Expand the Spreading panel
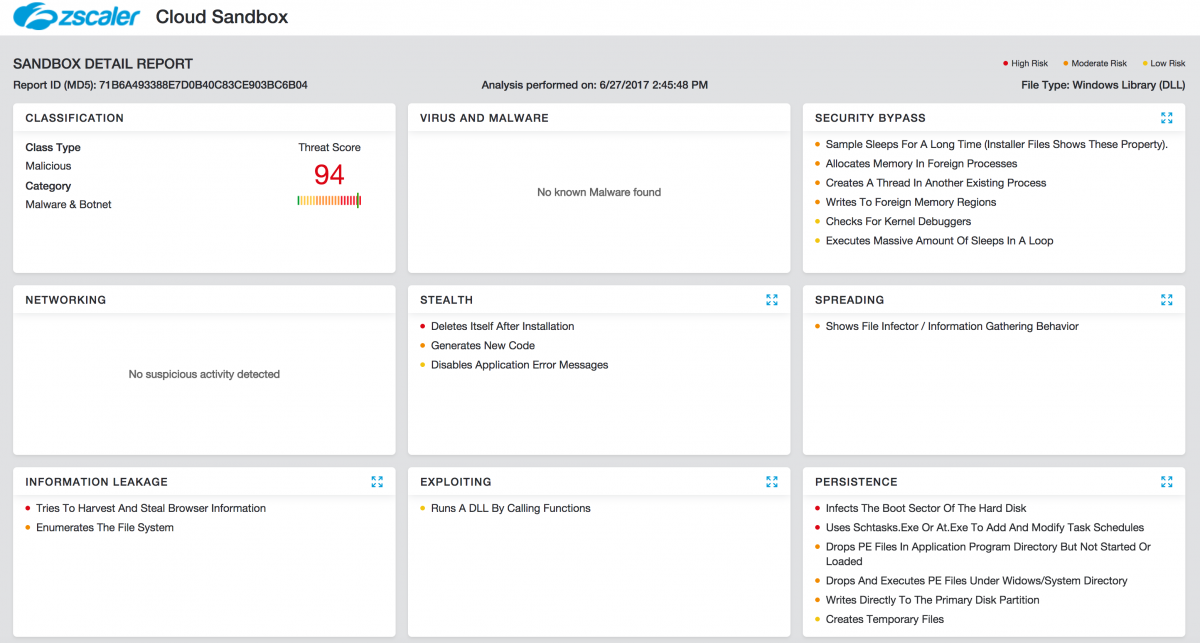Image resolution: width=1200 pixels, height=643 pixels. pos(1166,300)
